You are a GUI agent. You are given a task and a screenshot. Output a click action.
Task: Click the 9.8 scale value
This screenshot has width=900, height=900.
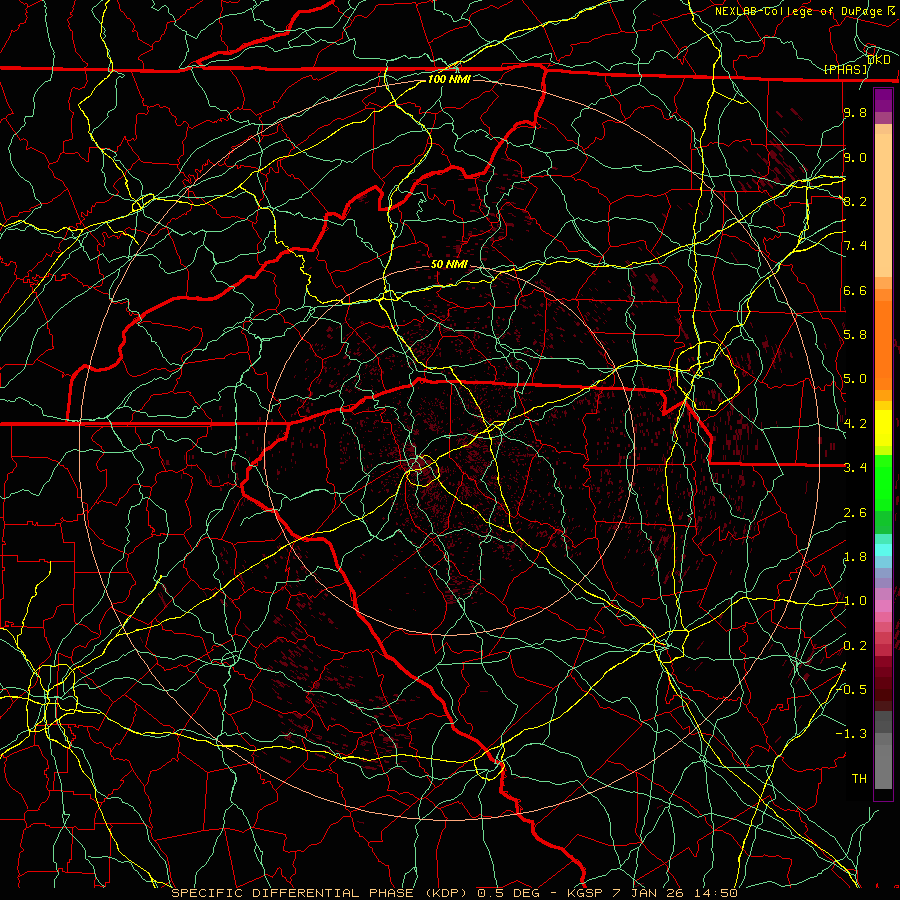coord(855,112)
